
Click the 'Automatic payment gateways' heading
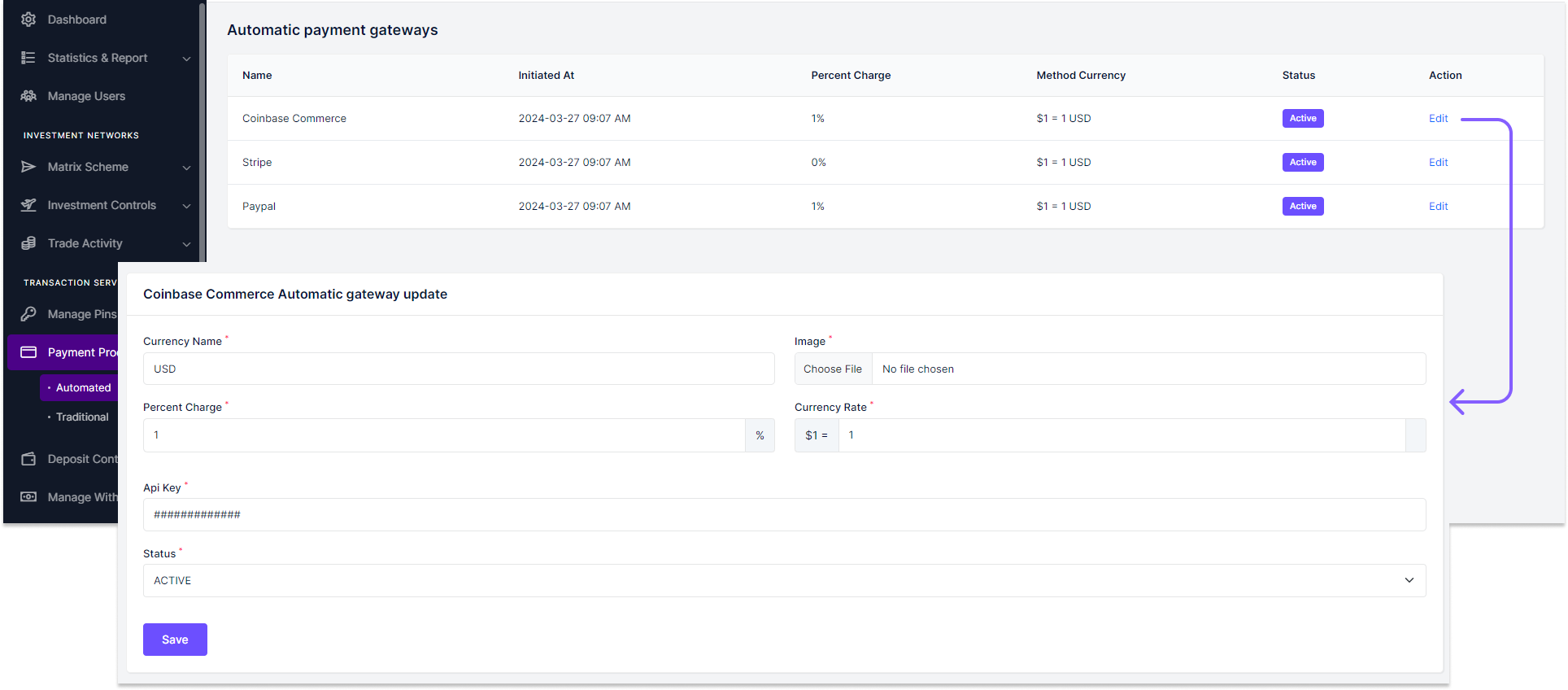[x=333, y=30]
